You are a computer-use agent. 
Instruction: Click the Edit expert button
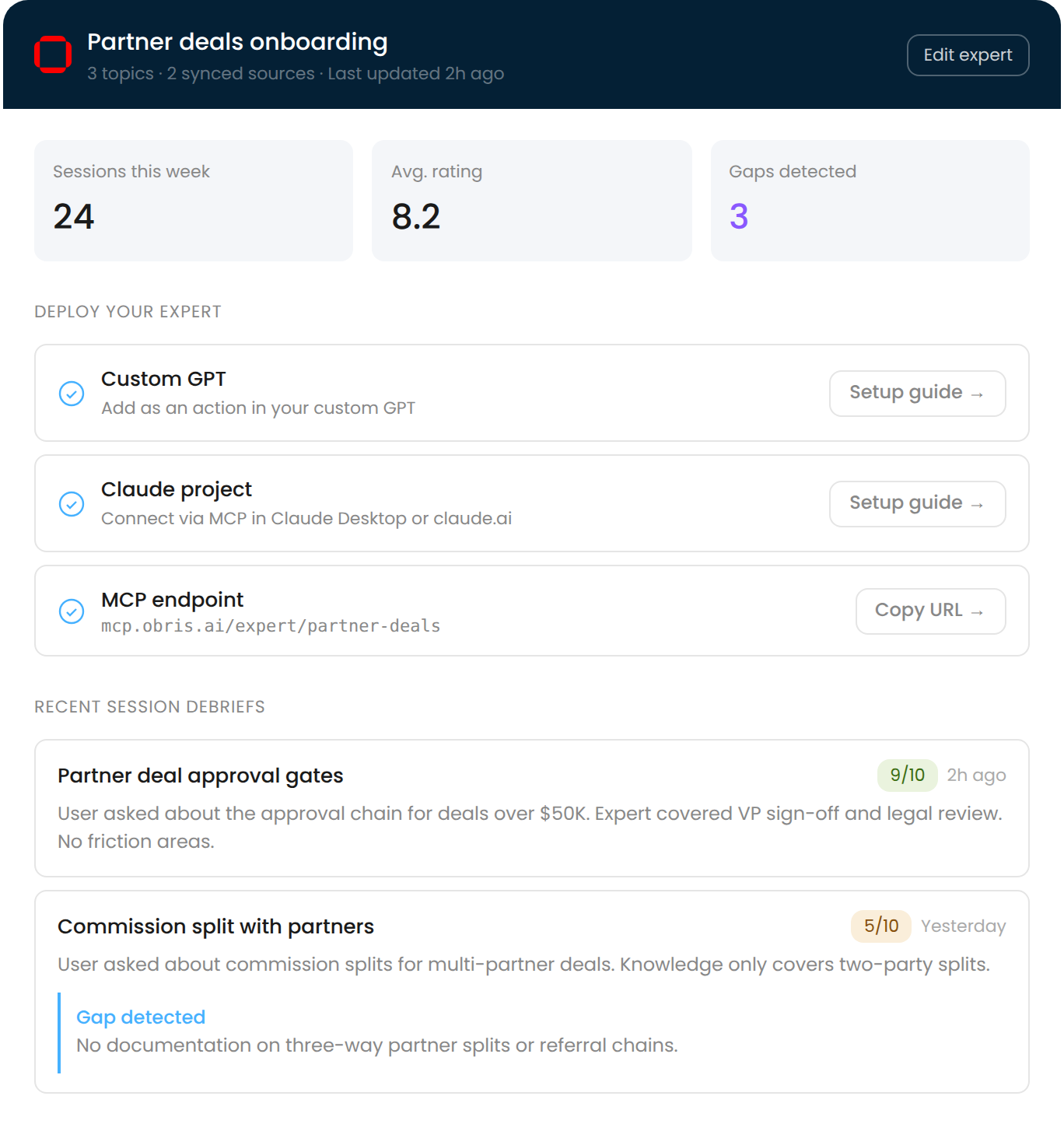coord(968,54)
